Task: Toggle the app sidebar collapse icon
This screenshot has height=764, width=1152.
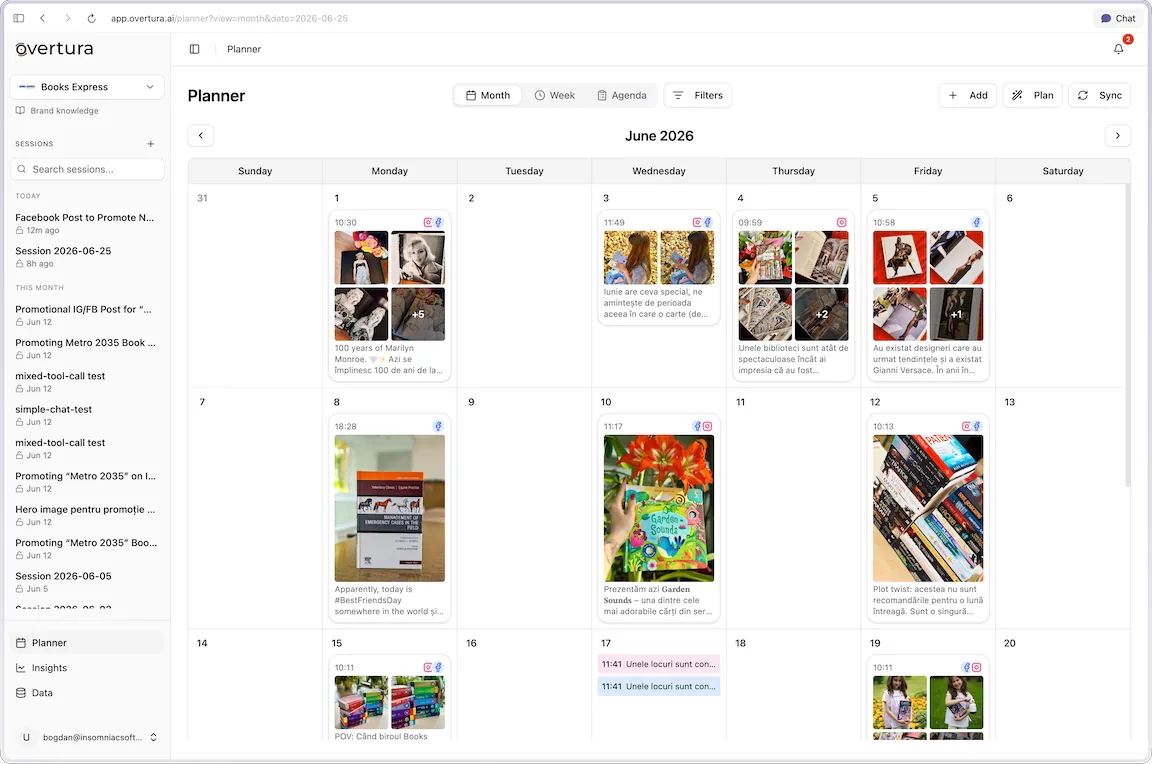Action: click(195, 49)
